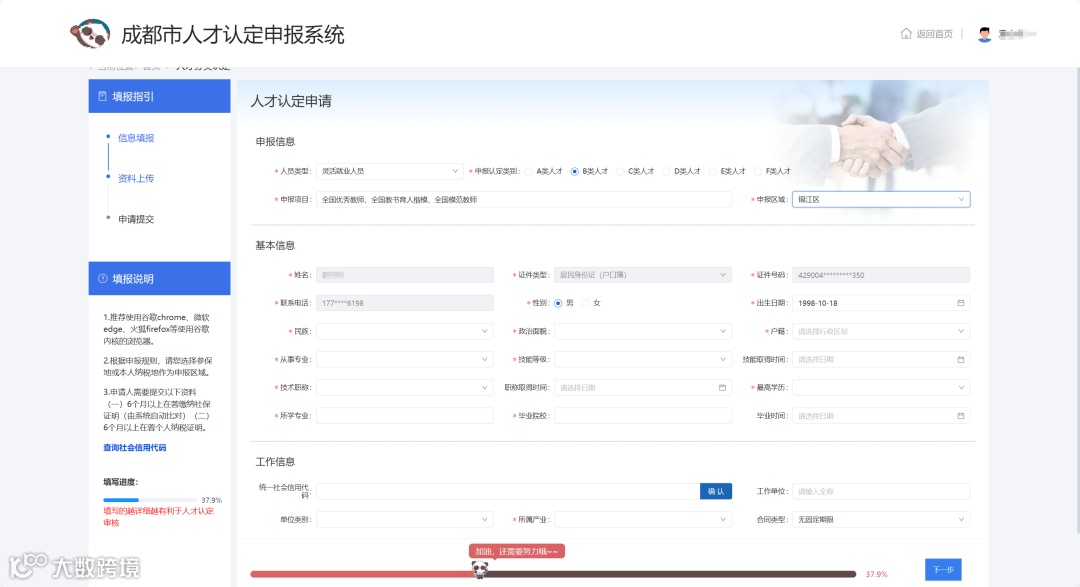Viewport: 1080px width, 587px height.
Task: Open the 户籍 region selector
Action: click(881, 331)
